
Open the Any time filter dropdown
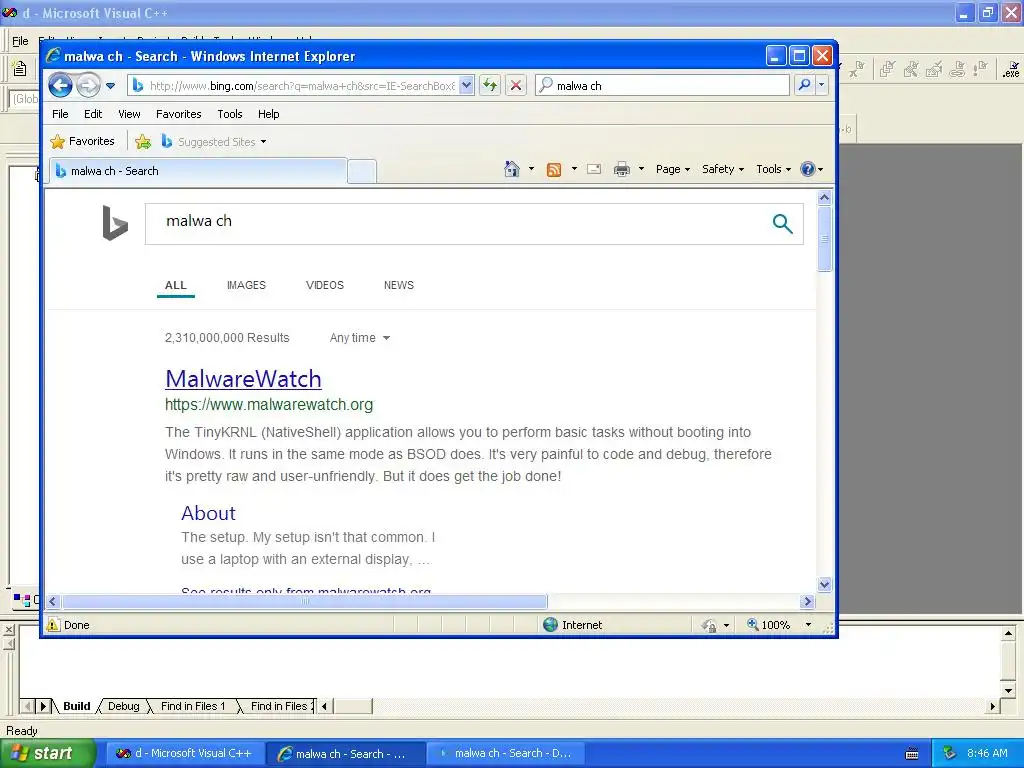pos(359,338)
